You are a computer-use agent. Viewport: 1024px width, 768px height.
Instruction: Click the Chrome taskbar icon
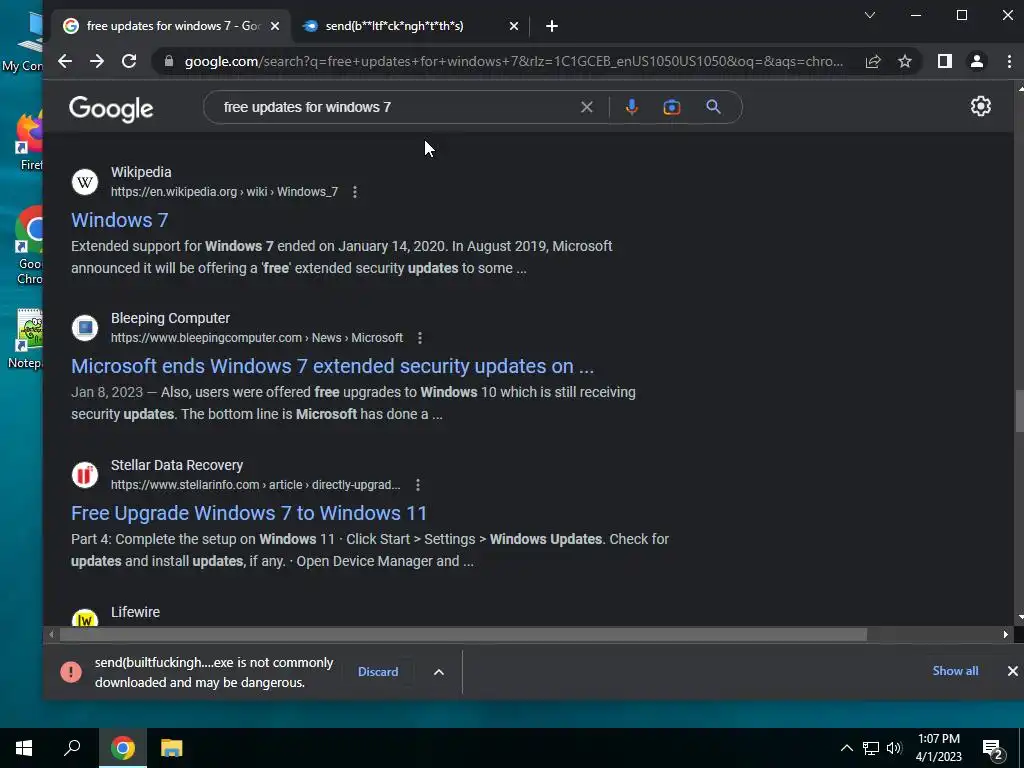pos(122,748)
